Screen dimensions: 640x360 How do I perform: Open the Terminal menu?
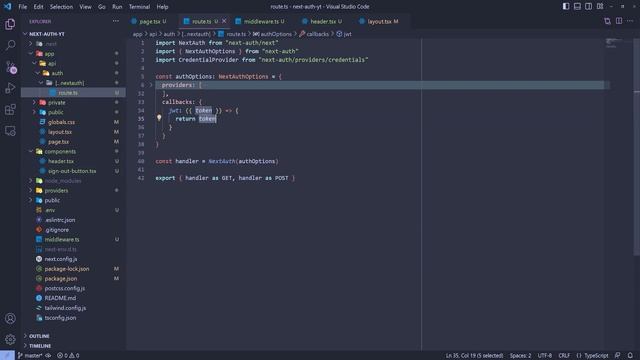tap(139, 7)
